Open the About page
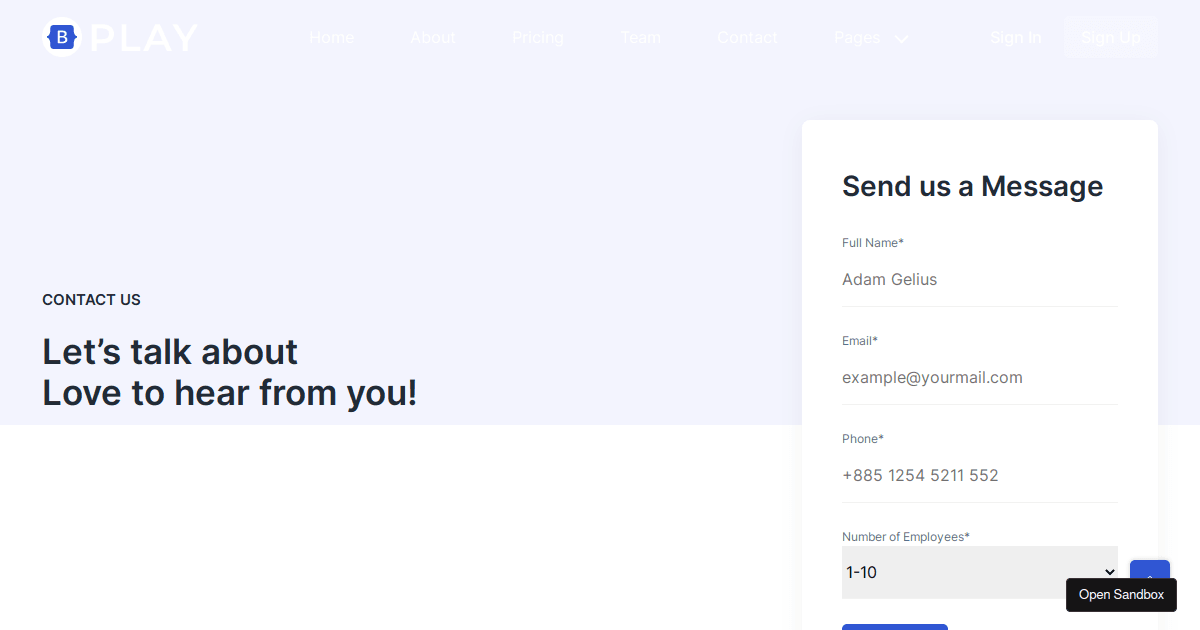Viewport: 1200px width, 630px height. tap(432, 38)
